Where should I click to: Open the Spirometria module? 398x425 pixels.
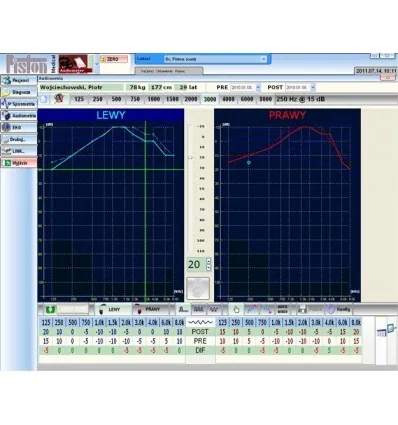(19, 104)
